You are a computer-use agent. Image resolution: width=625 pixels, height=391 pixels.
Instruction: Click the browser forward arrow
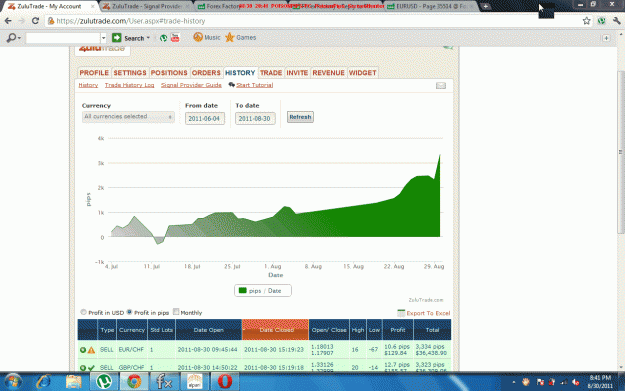coord(22,21)
